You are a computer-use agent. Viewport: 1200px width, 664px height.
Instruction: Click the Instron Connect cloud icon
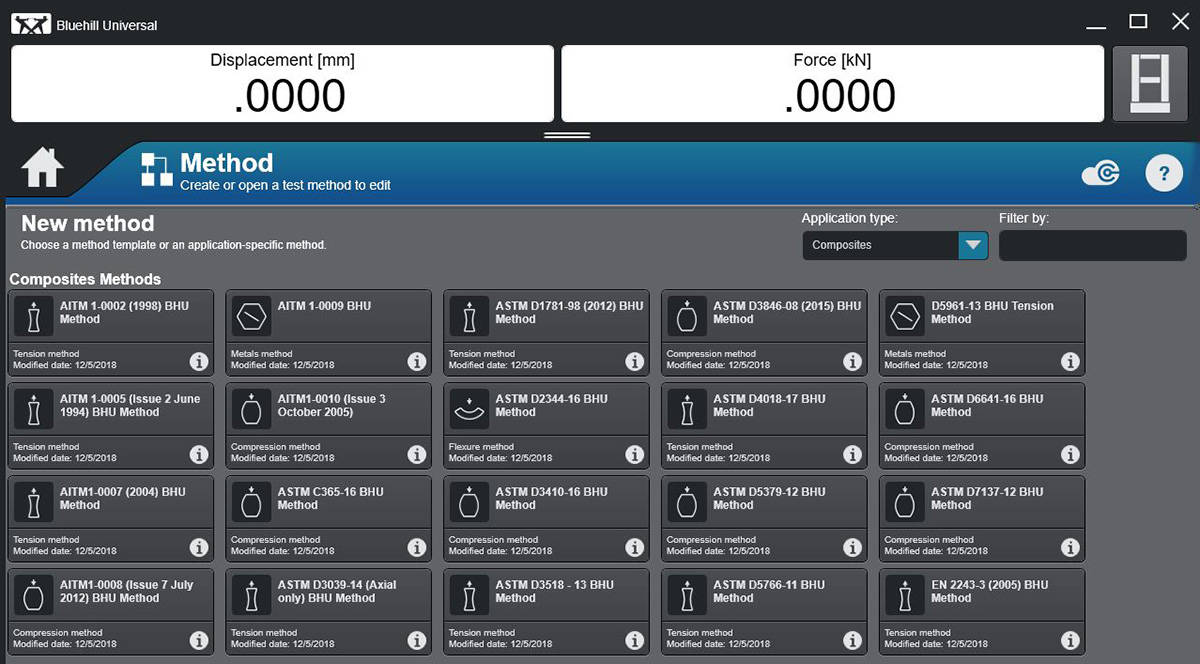click(x=1102, y=174)
